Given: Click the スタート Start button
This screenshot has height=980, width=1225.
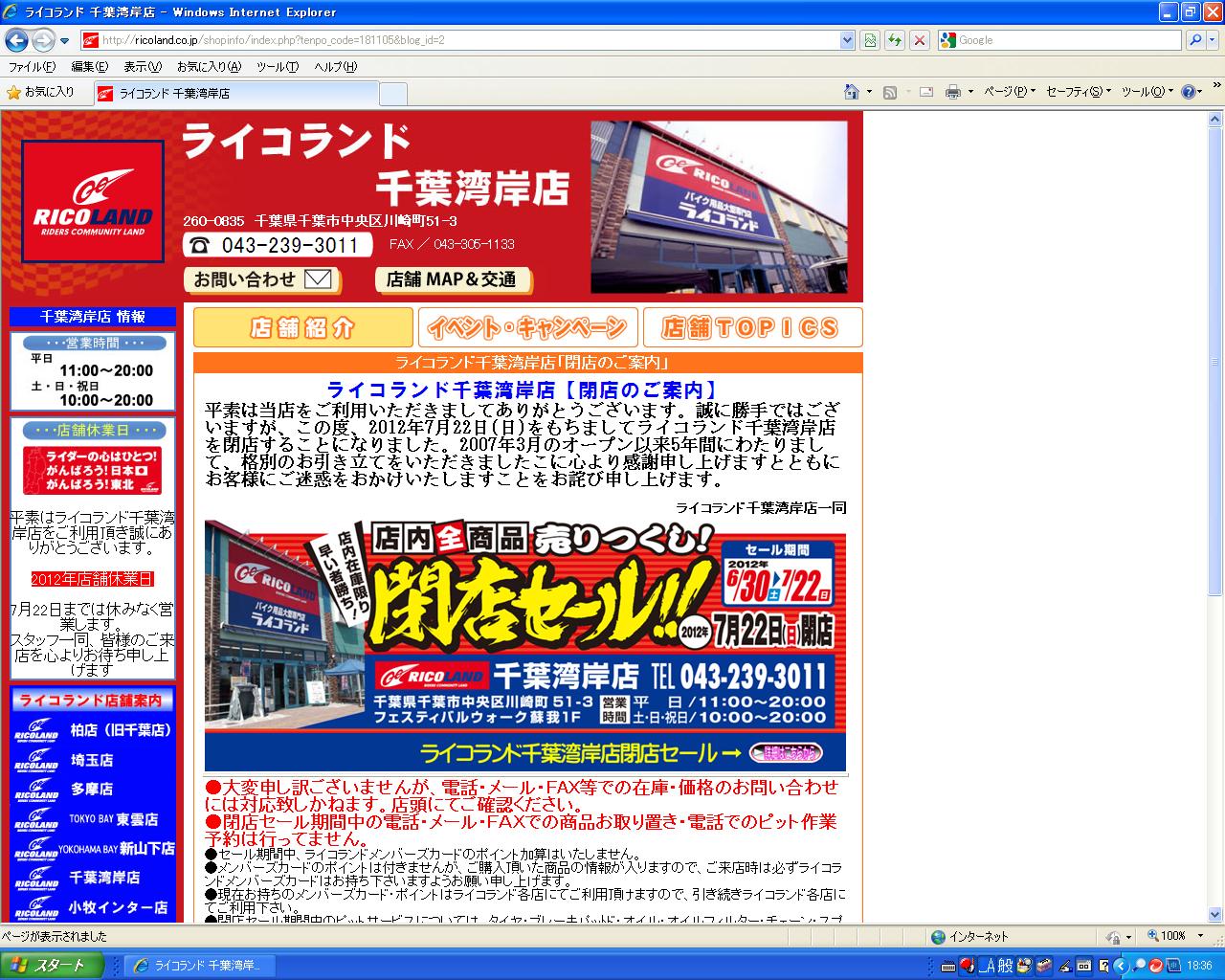Looking at the screenshot, I should [50, 965].
